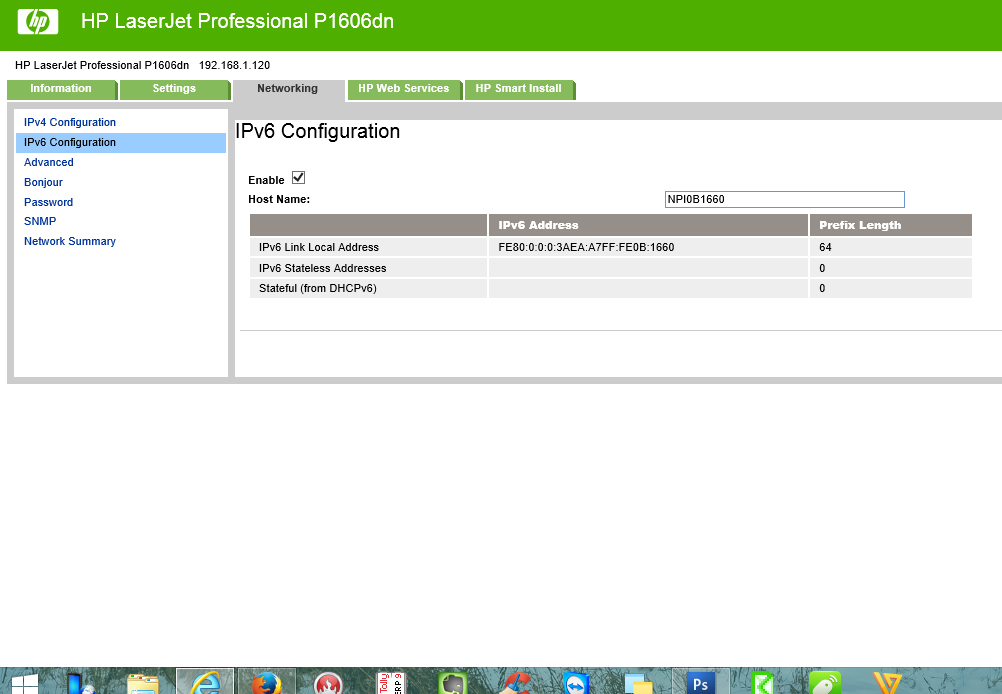1002x694 pixels.
Task: Open the Settings tab
Action: click(x=173, y=89)
